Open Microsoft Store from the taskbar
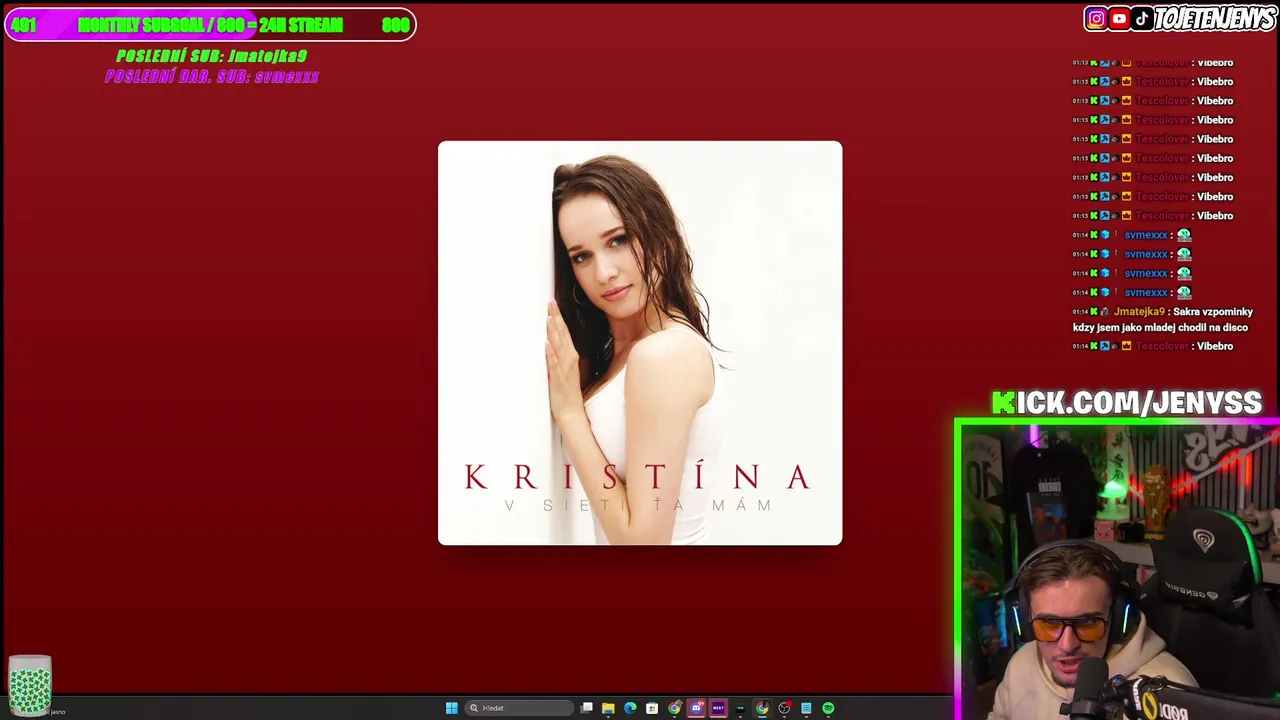 pos(652,708)
